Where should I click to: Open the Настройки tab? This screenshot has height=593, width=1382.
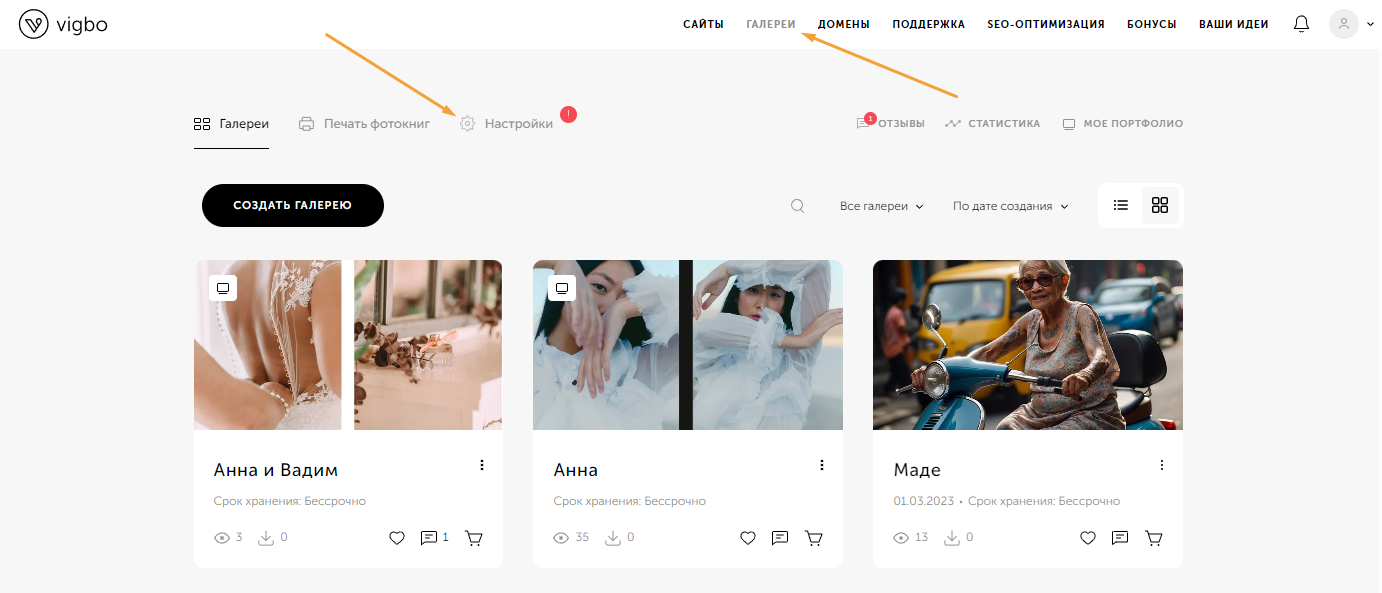[506, 124]
